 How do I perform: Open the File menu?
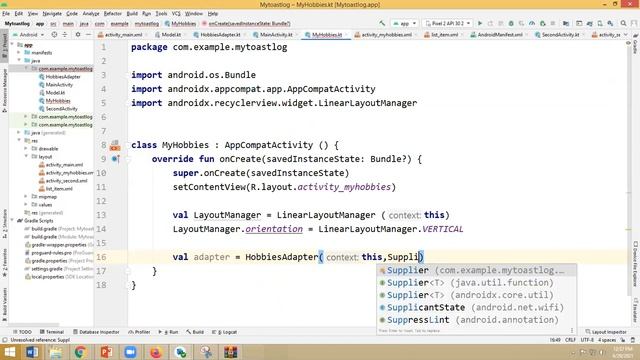pyautogui.click(x=6, y=13)
